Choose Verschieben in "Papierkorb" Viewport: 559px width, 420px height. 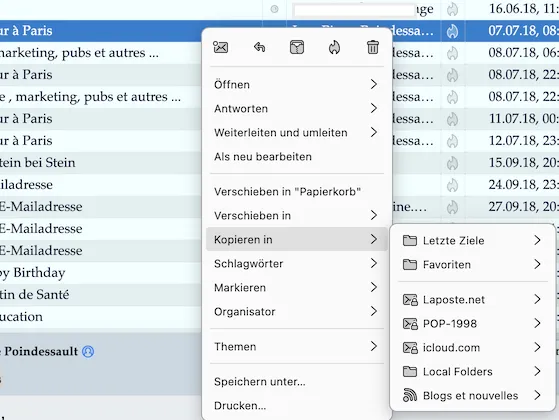pyautogui.click(x=297, y=191)
